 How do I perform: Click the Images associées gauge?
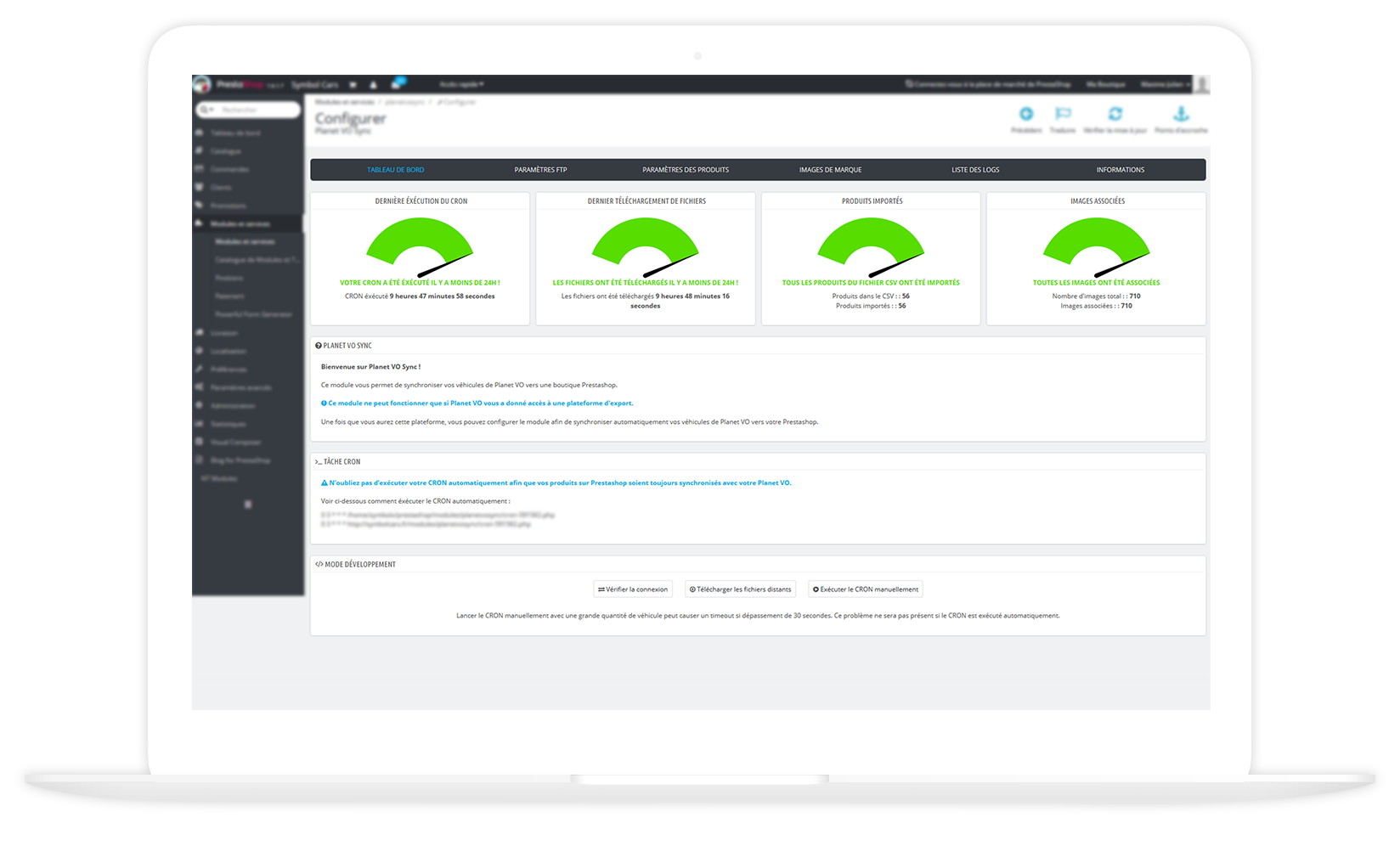(x=1097, y=246)
